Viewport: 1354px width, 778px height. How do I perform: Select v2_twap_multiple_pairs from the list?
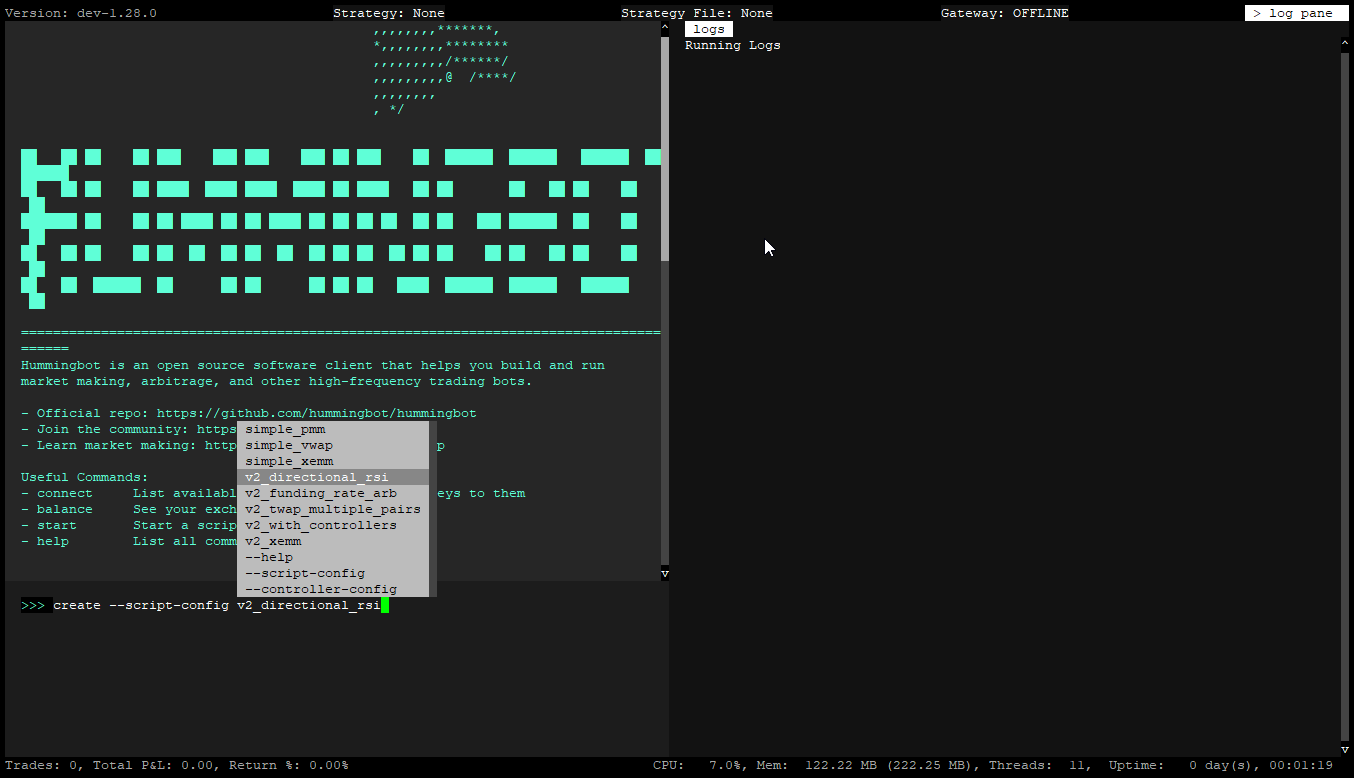[333, 509]
